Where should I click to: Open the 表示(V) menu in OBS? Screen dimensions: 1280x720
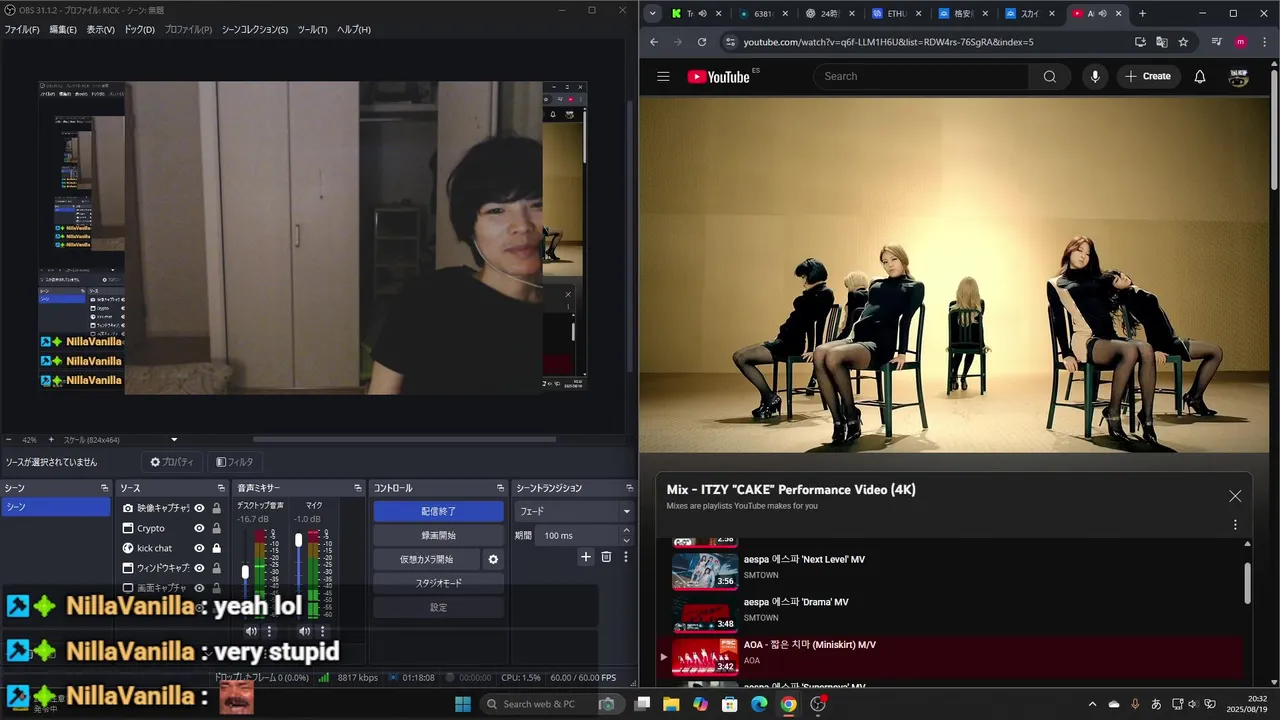pyautogui.click(x=101, y=29)
